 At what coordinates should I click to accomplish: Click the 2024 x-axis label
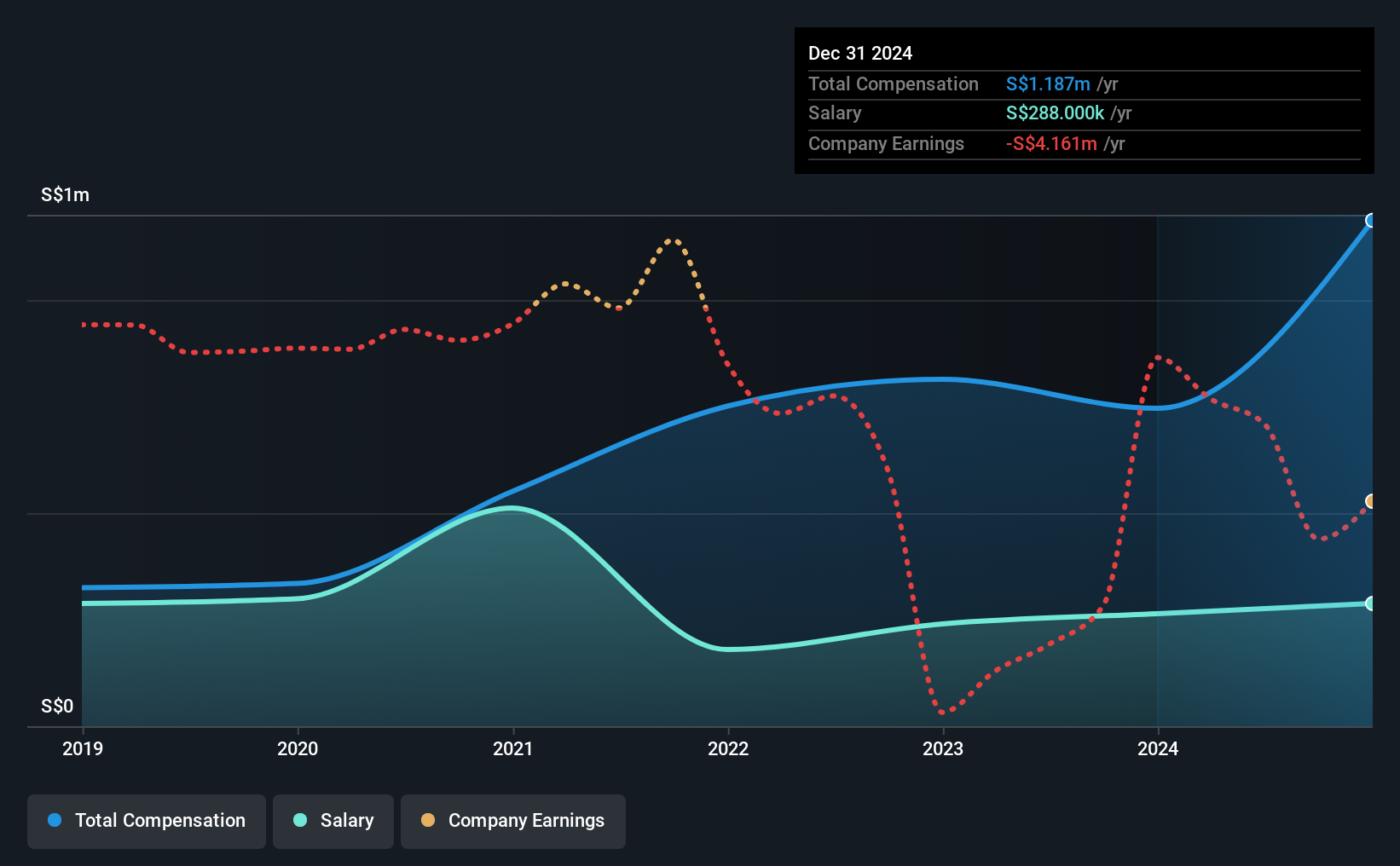pyautogui.click(x=1158, y=748)
